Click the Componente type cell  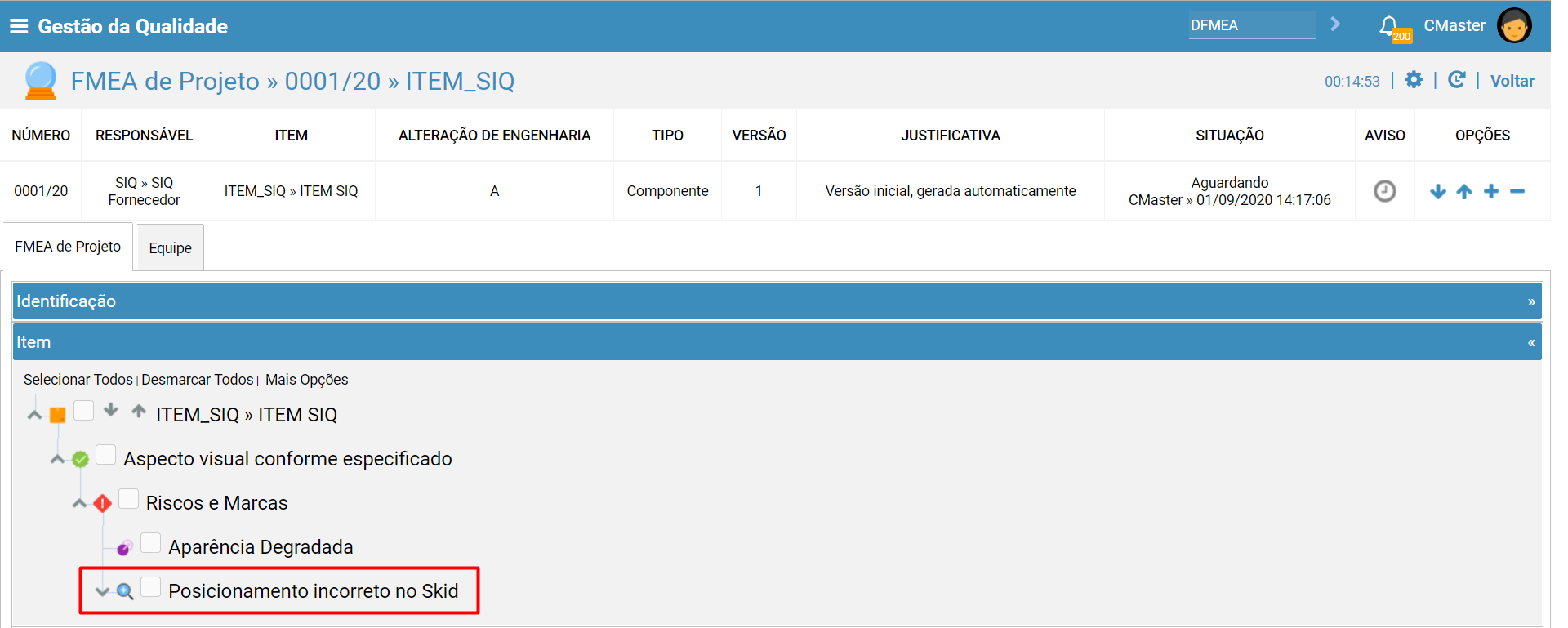pyautogui.click(x=667, y=191)
